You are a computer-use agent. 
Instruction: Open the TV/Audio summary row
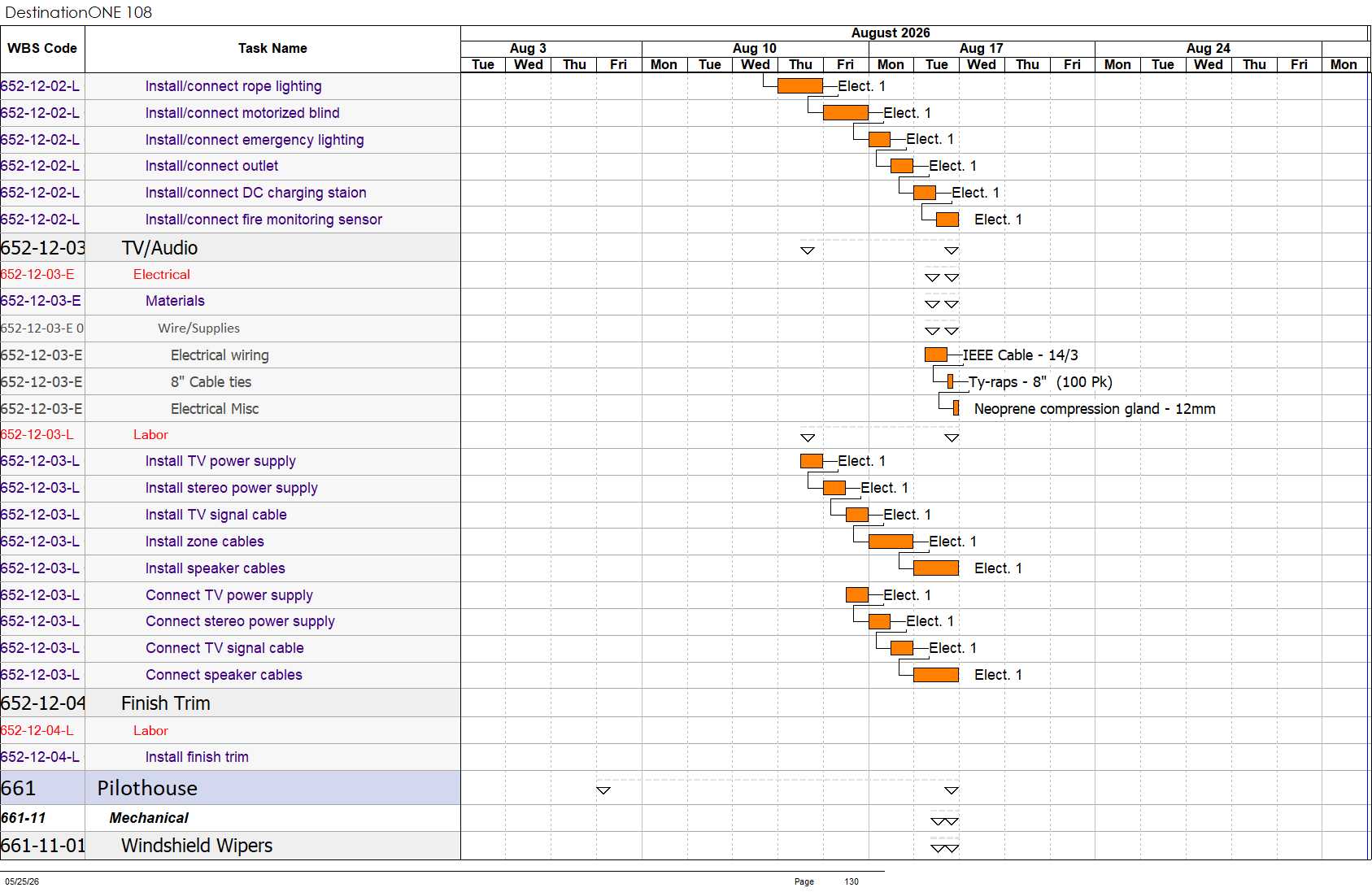click(230, 248)
